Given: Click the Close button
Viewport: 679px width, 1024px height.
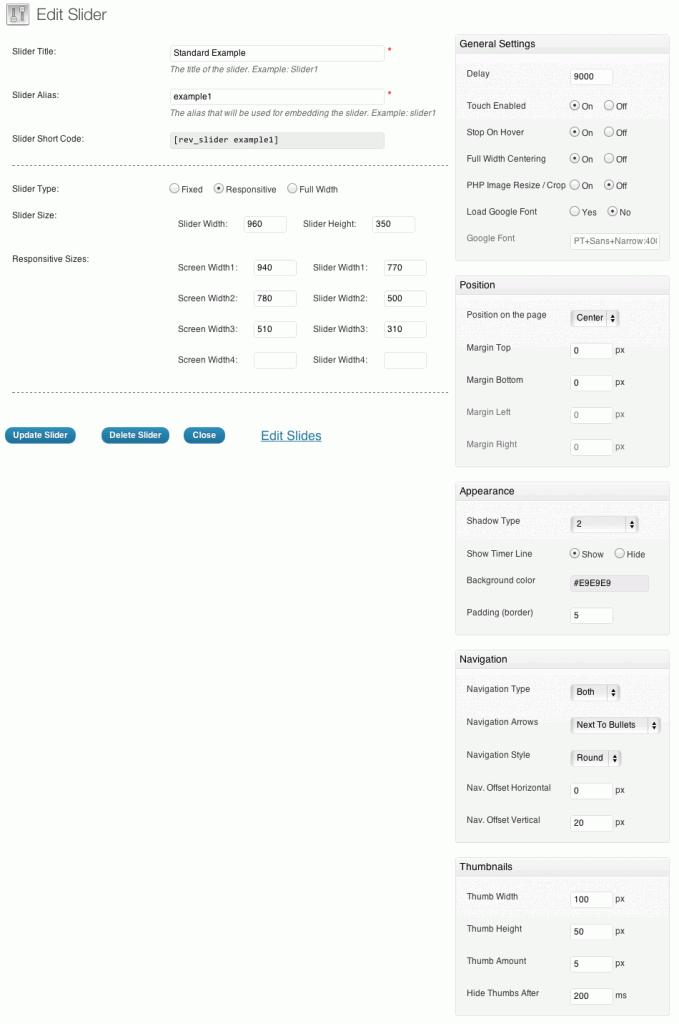Looking at the screenshot, I should pos(204,436).
